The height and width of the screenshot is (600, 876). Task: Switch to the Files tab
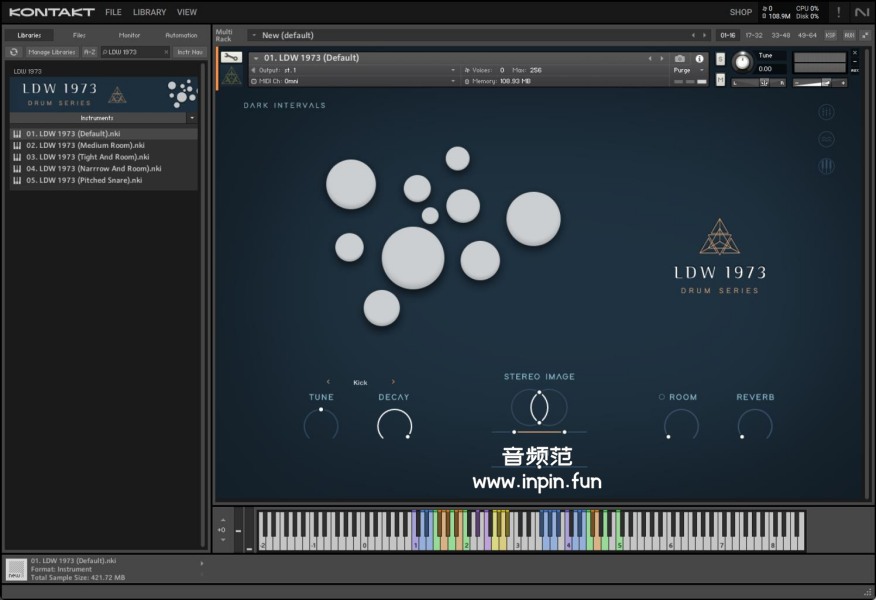point(79,35)
